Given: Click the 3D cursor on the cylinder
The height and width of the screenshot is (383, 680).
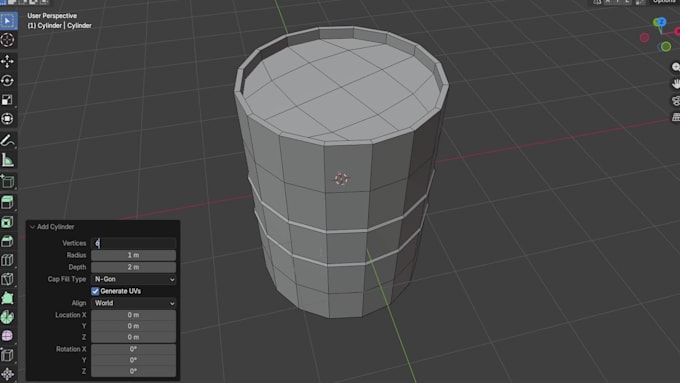Looking at the screenshot, I should (341, 179).
